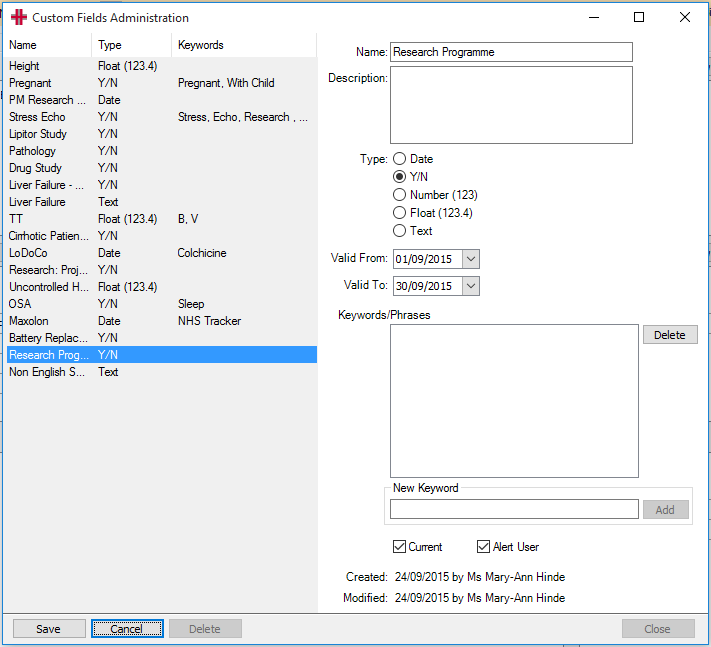Image resolution: width=711 pixels, height=647 pixels.
Task: Select the highlighted Research Prog... row
Action: tap(161, 355)
